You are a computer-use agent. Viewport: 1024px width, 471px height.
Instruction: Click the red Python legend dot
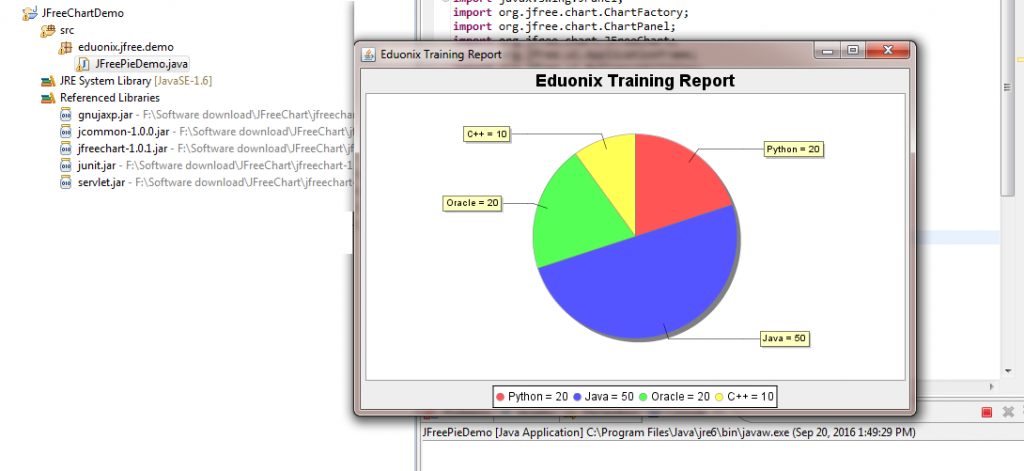point(501,397)
